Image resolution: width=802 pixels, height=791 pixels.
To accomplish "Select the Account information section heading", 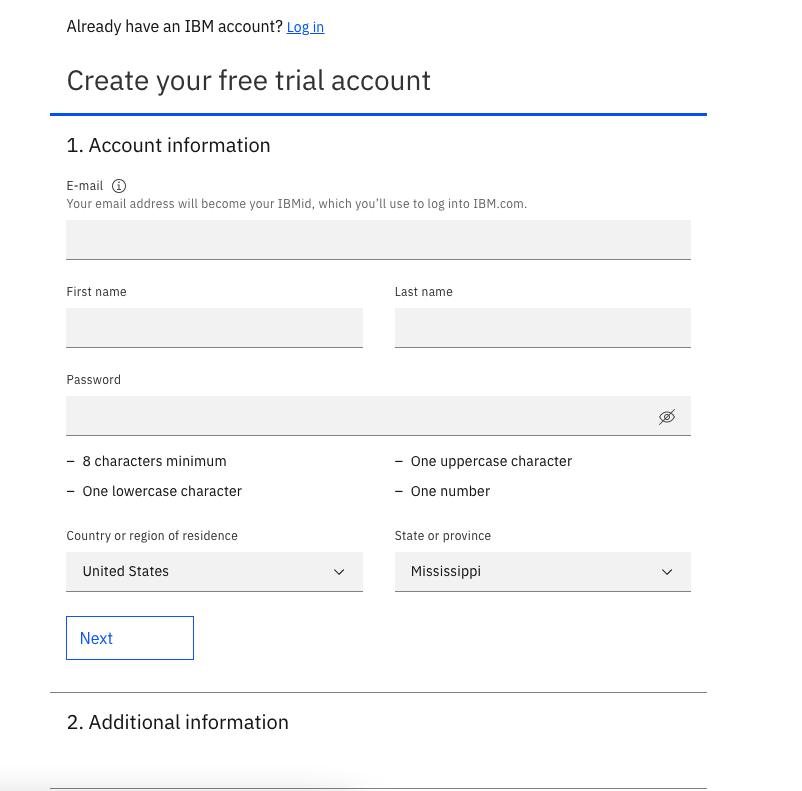I will (x=168, y=145).
